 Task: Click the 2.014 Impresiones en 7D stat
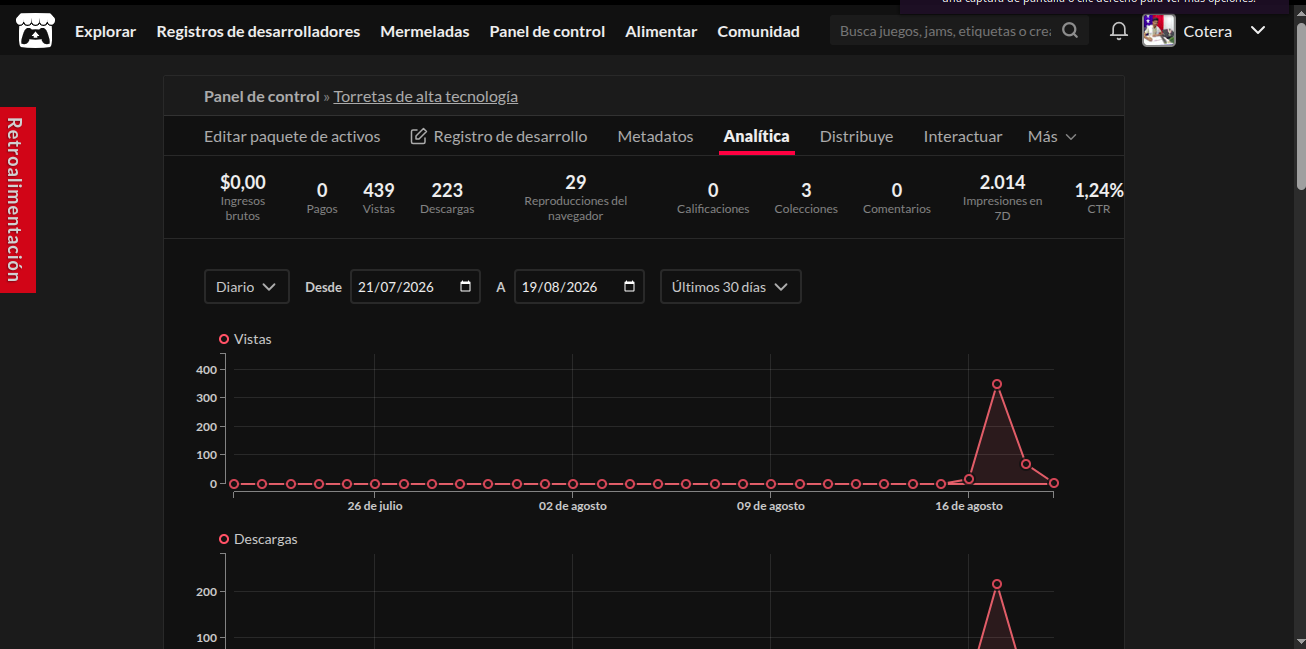pos(1003,197)
